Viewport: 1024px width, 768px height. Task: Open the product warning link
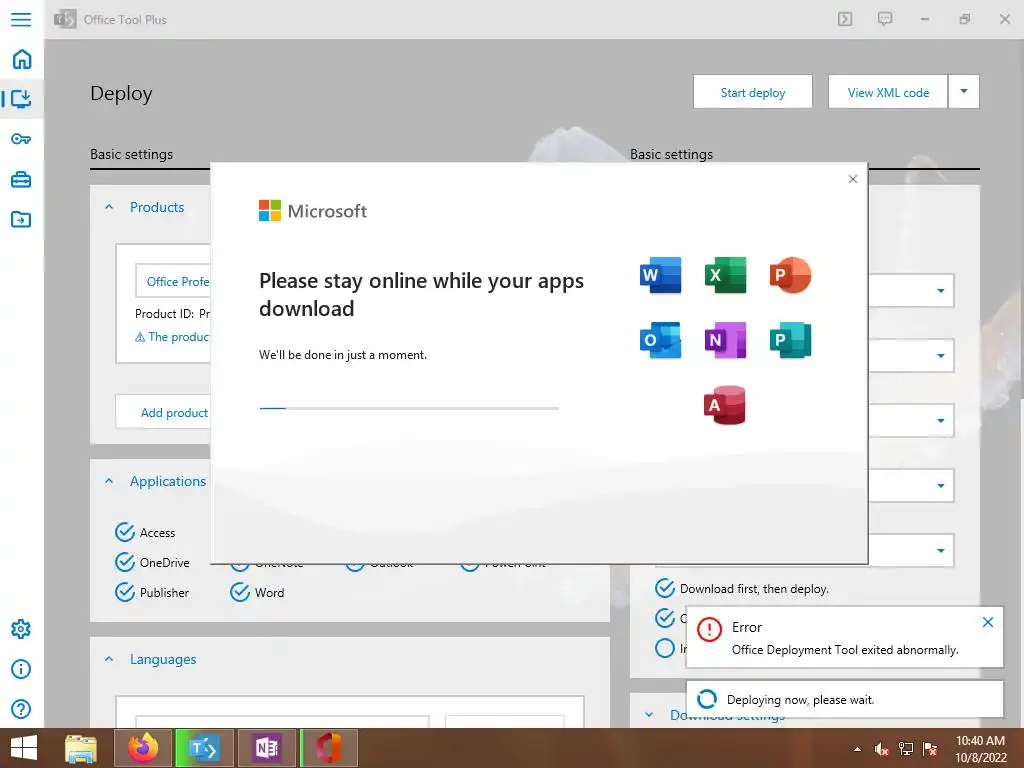pyautogui.click(x=172, y=337)
